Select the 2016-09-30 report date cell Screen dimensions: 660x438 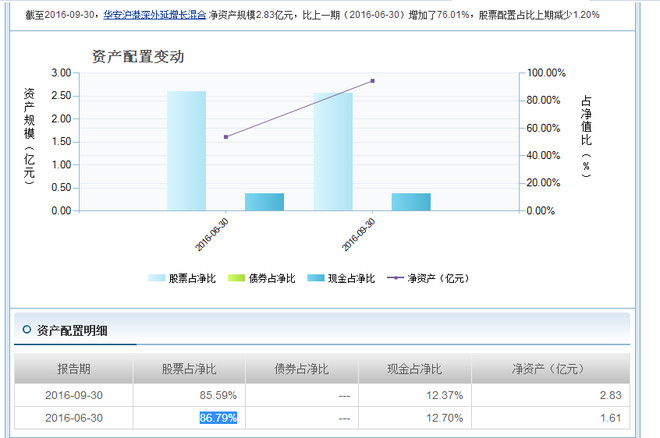click(74, 395)
